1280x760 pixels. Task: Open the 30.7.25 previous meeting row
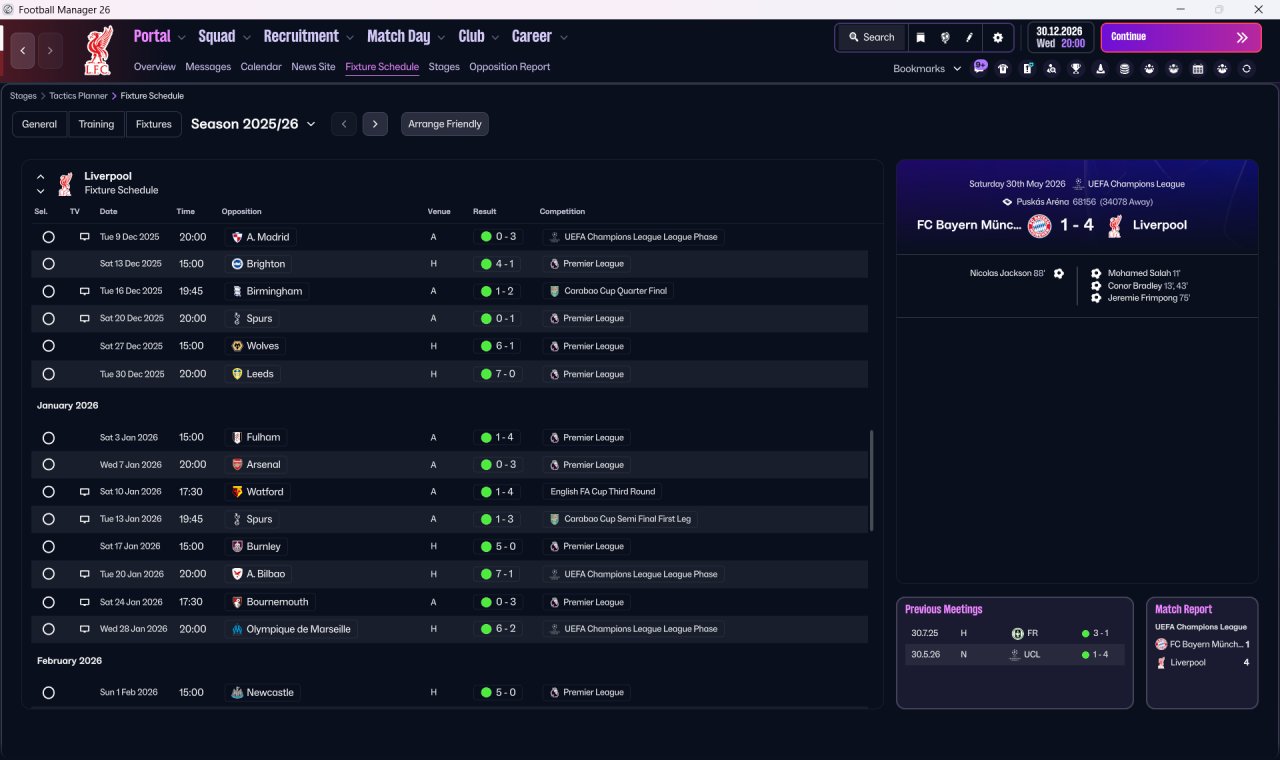1015,633
